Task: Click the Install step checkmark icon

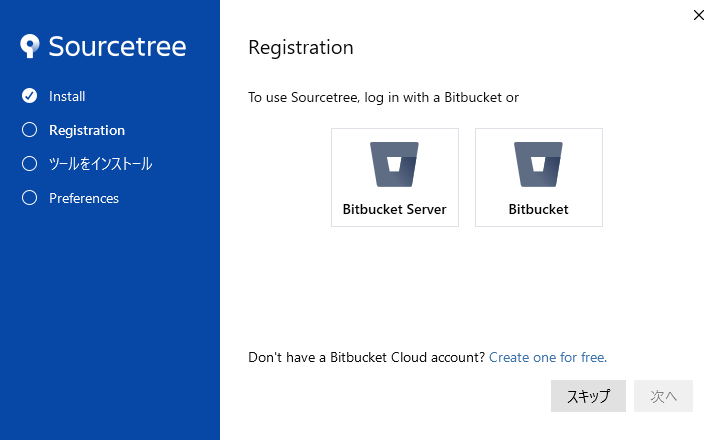Action: click(29, 96)
